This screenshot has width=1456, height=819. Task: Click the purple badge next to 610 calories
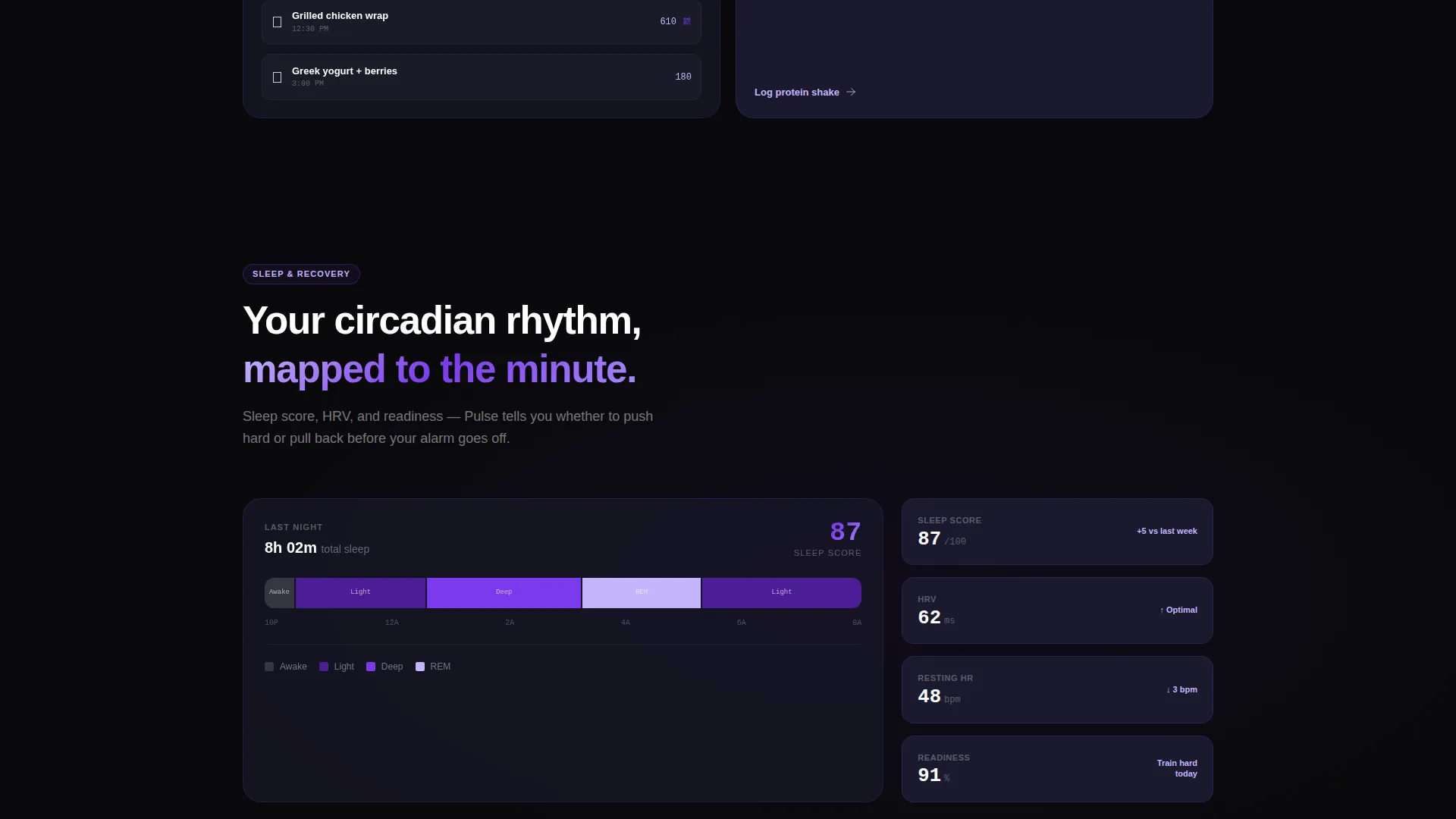click(x=687, y=21)
